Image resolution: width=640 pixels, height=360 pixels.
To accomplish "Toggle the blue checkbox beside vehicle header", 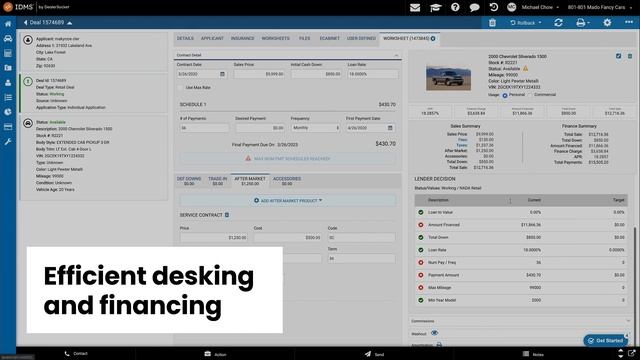I will (x=618, y=56).
